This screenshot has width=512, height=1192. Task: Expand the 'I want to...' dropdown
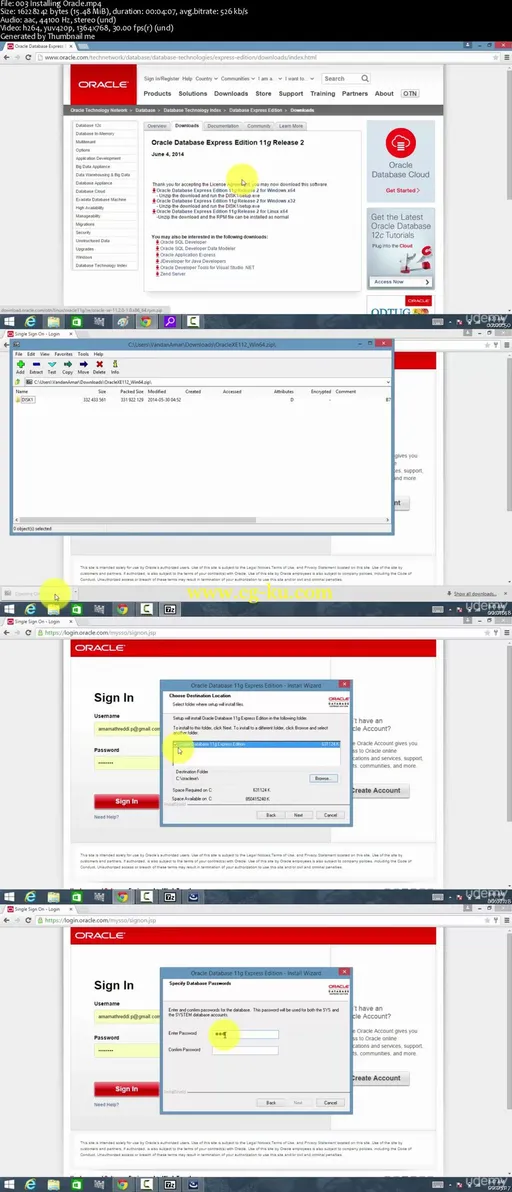301,78
